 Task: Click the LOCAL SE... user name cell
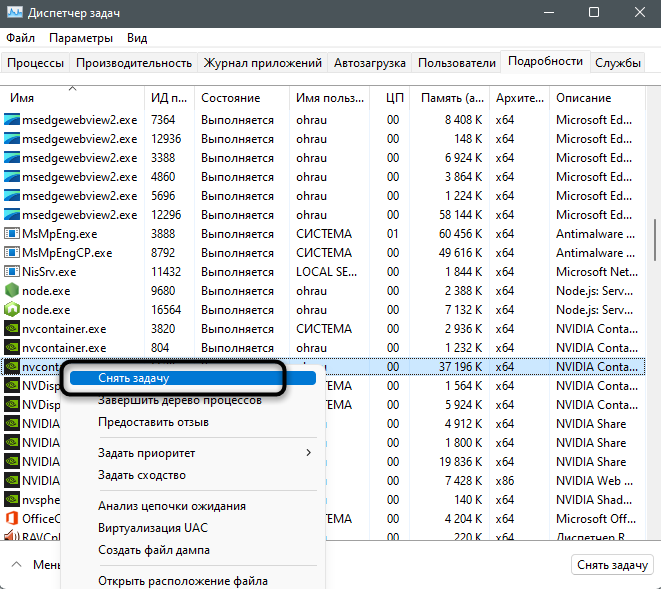[x=326, y=272]
